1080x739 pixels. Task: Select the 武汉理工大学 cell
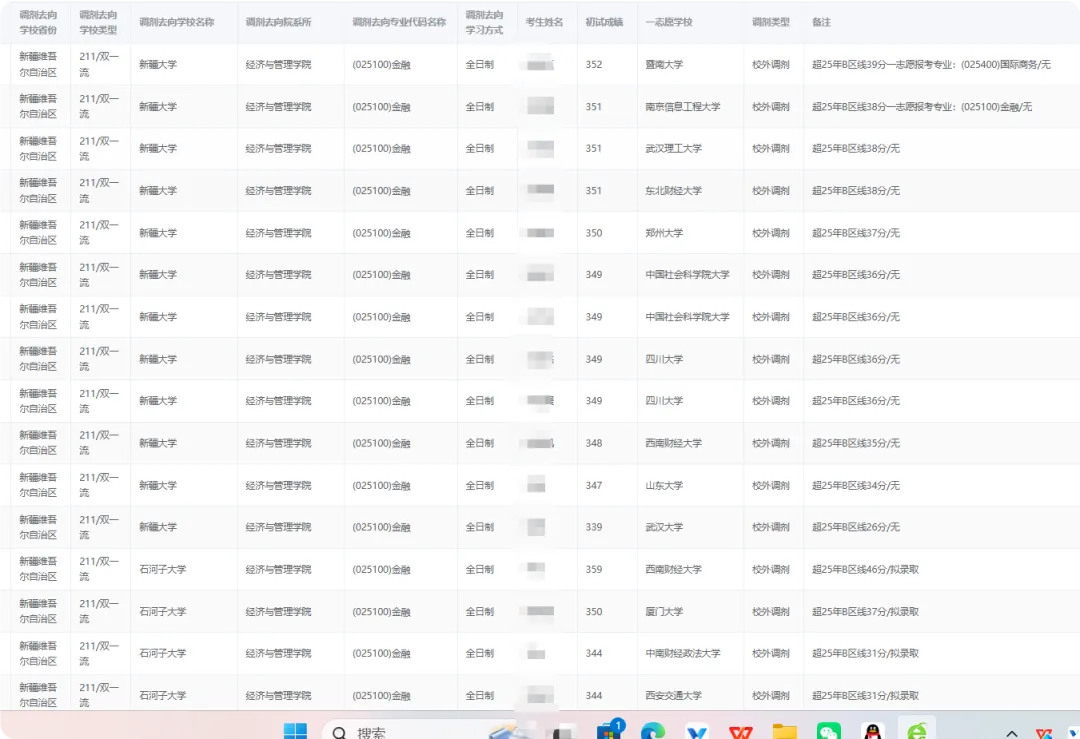click(673, 149)
